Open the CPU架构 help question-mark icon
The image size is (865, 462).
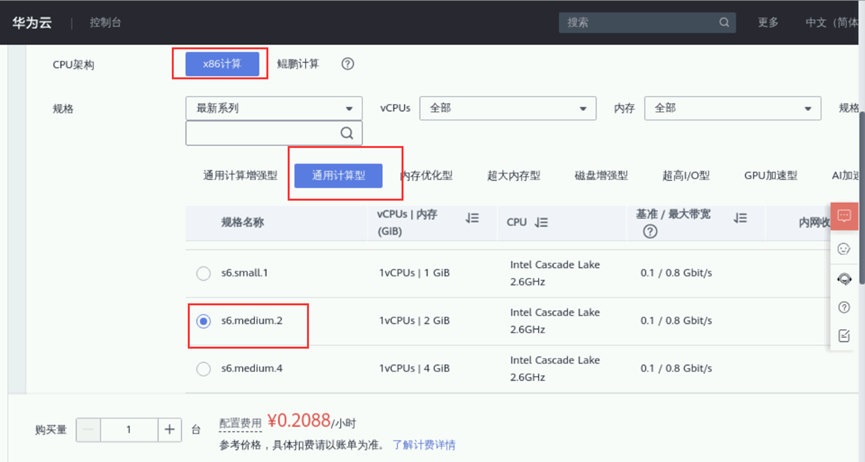(348, 64)
